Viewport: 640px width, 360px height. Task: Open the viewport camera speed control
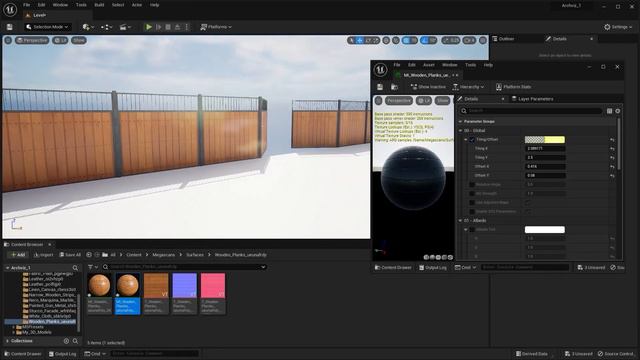pos(469,40)
